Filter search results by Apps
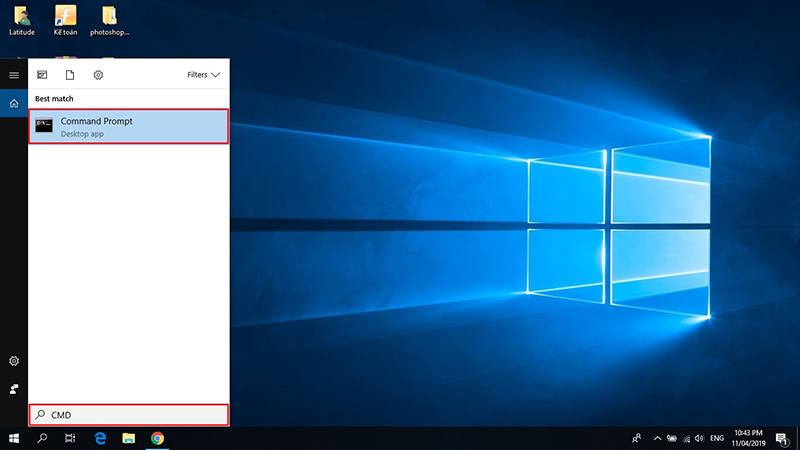 [42, 75]
